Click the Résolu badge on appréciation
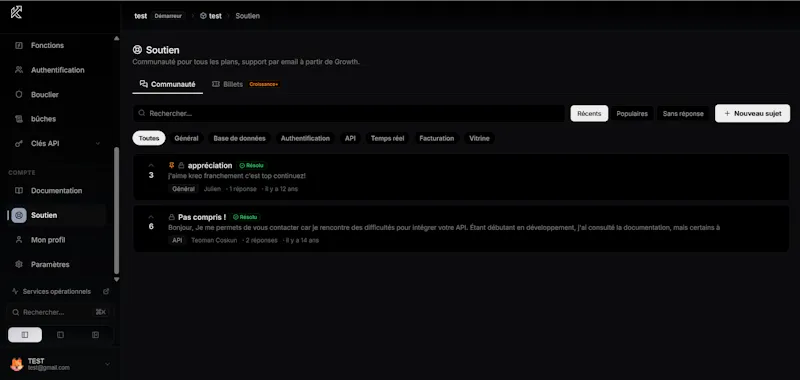The image size is (800, 380). [x=252, y=165]
